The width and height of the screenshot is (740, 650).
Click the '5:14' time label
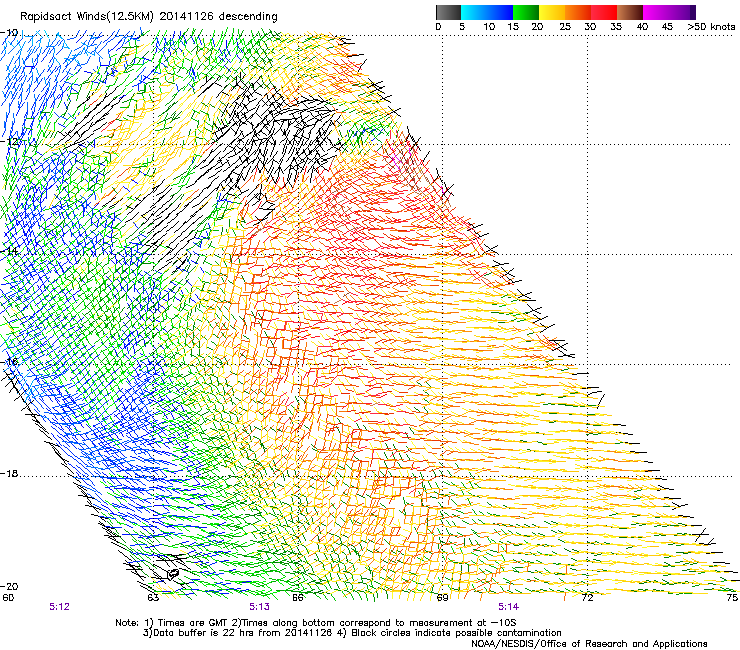point(508,607)
